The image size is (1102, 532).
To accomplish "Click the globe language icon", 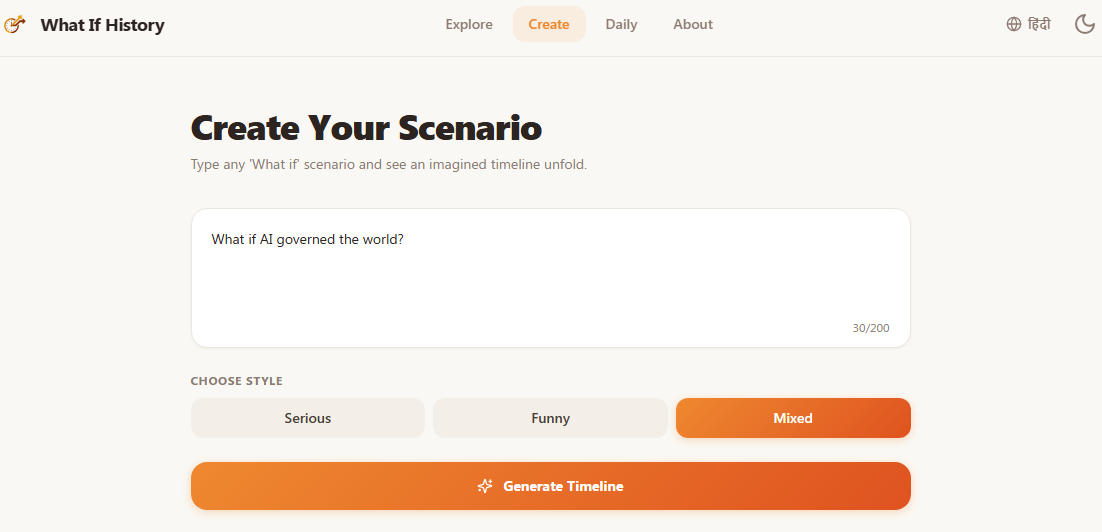I will pos(1013,25).
